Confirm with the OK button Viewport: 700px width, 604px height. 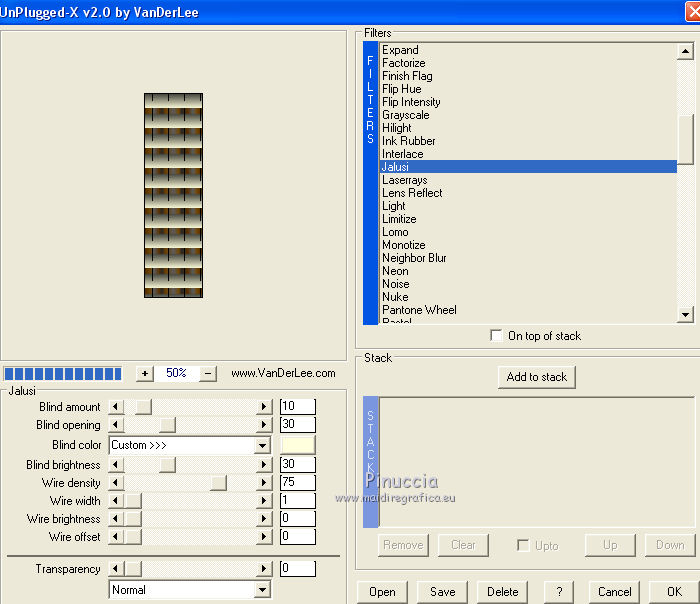[x=674, y=592]
